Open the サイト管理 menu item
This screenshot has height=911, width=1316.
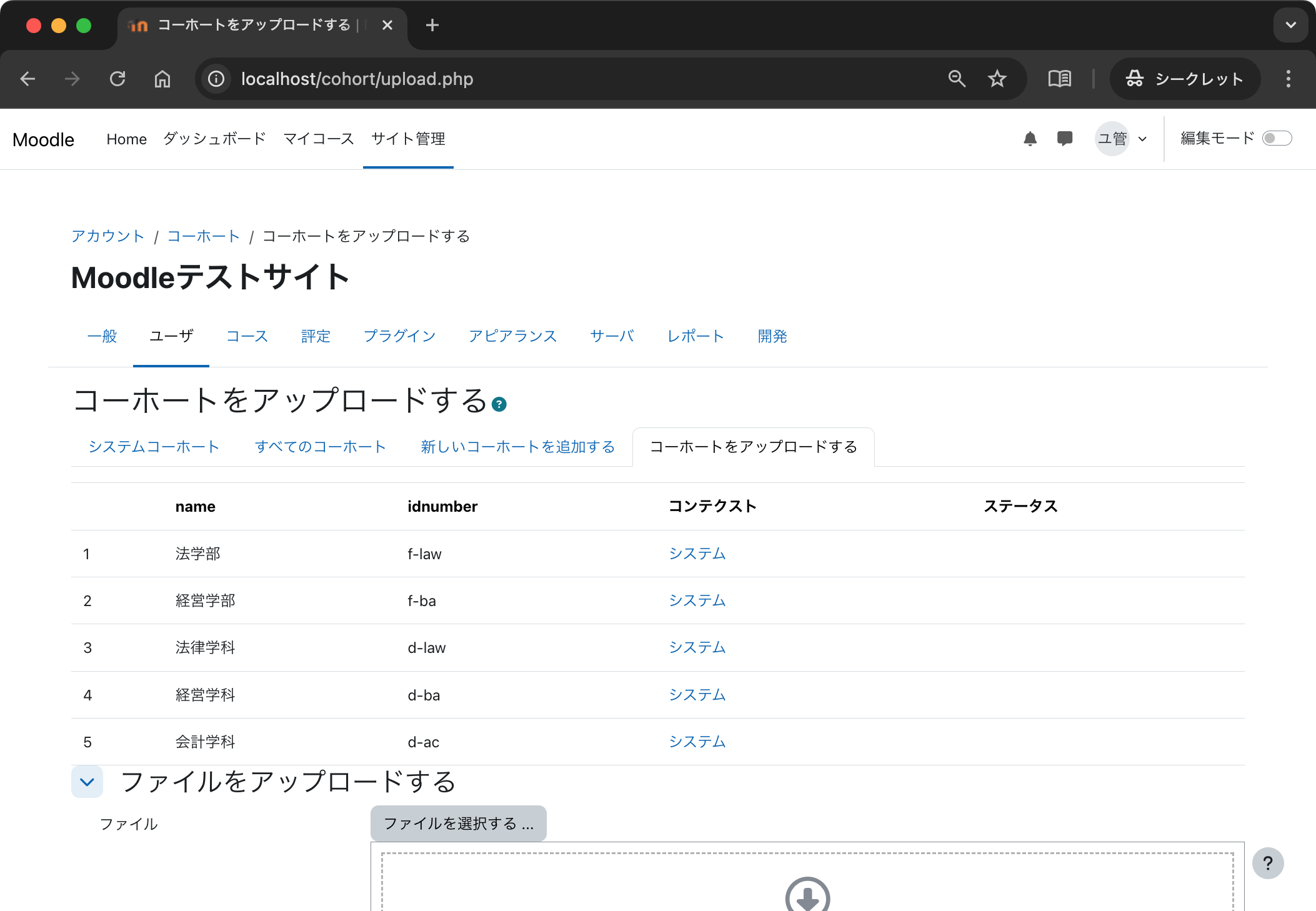(407, 139)
